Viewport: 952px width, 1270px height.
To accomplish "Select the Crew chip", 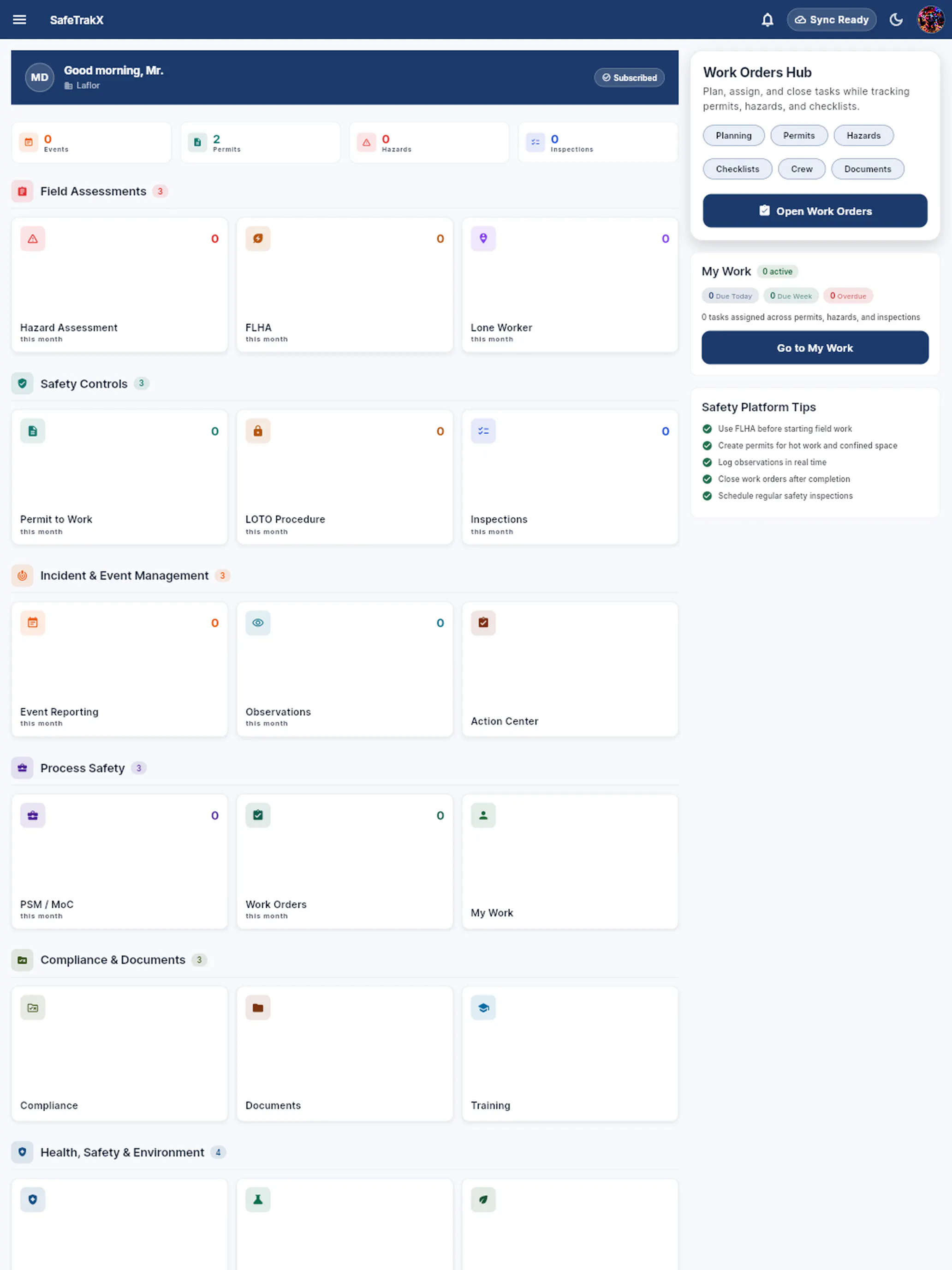I will [x=802, y=169].
